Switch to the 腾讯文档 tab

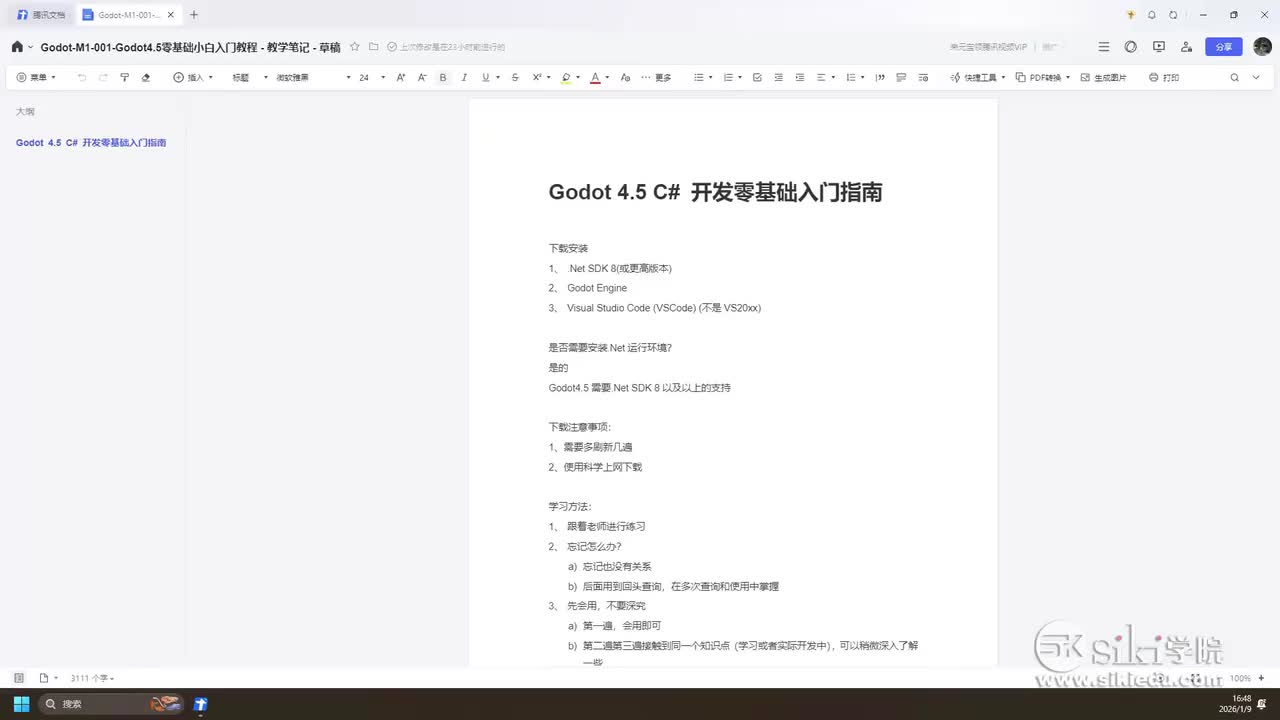tap(41, 15)
